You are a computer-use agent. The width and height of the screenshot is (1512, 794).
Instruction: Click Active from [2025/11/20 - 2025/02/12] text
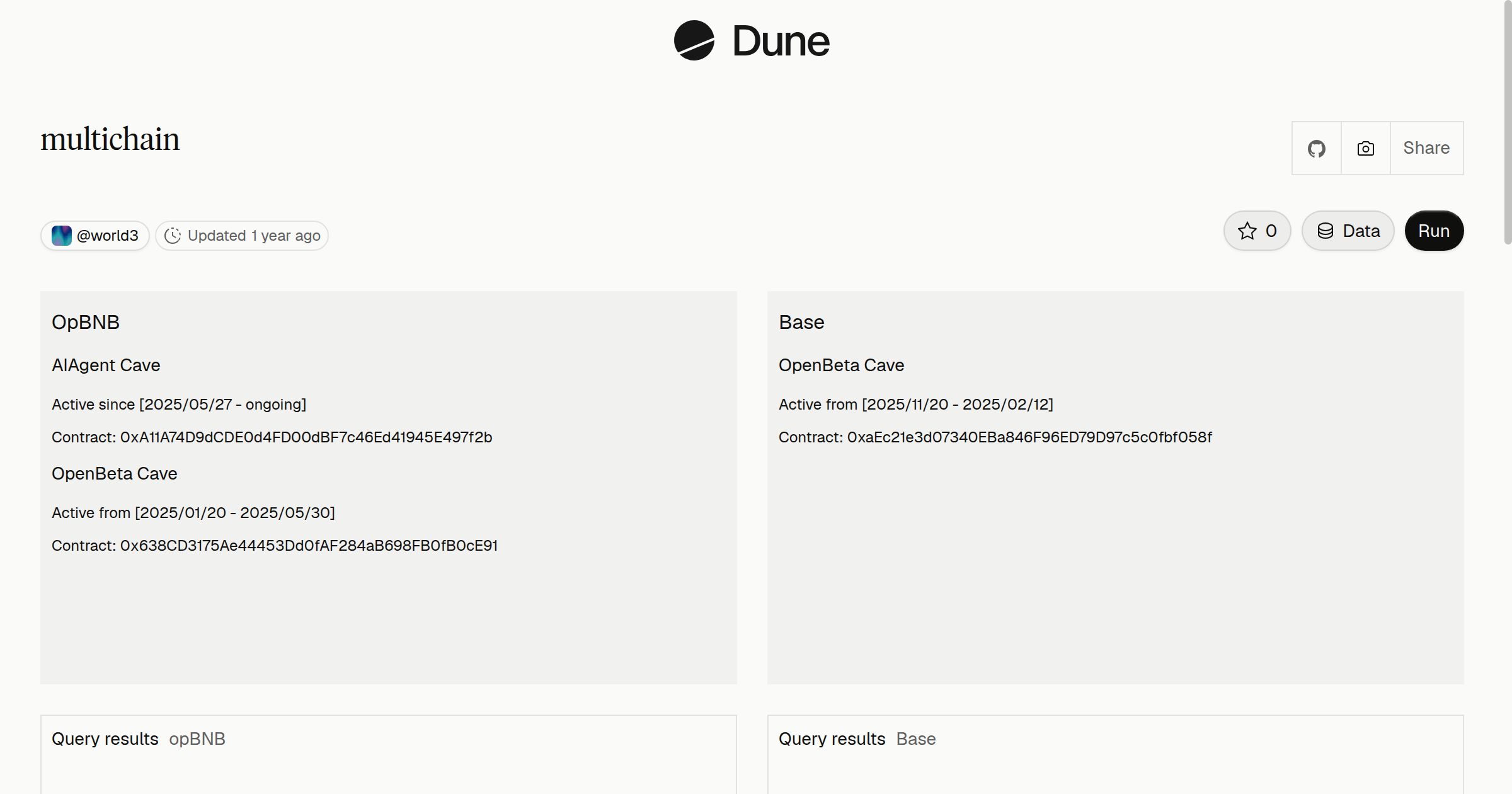[916, 405]
